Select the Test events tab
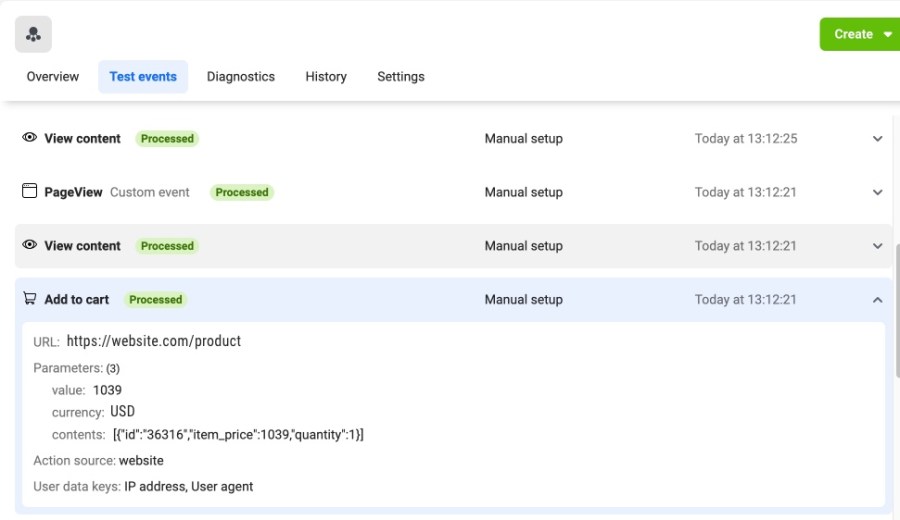 (x=143, y=77)
